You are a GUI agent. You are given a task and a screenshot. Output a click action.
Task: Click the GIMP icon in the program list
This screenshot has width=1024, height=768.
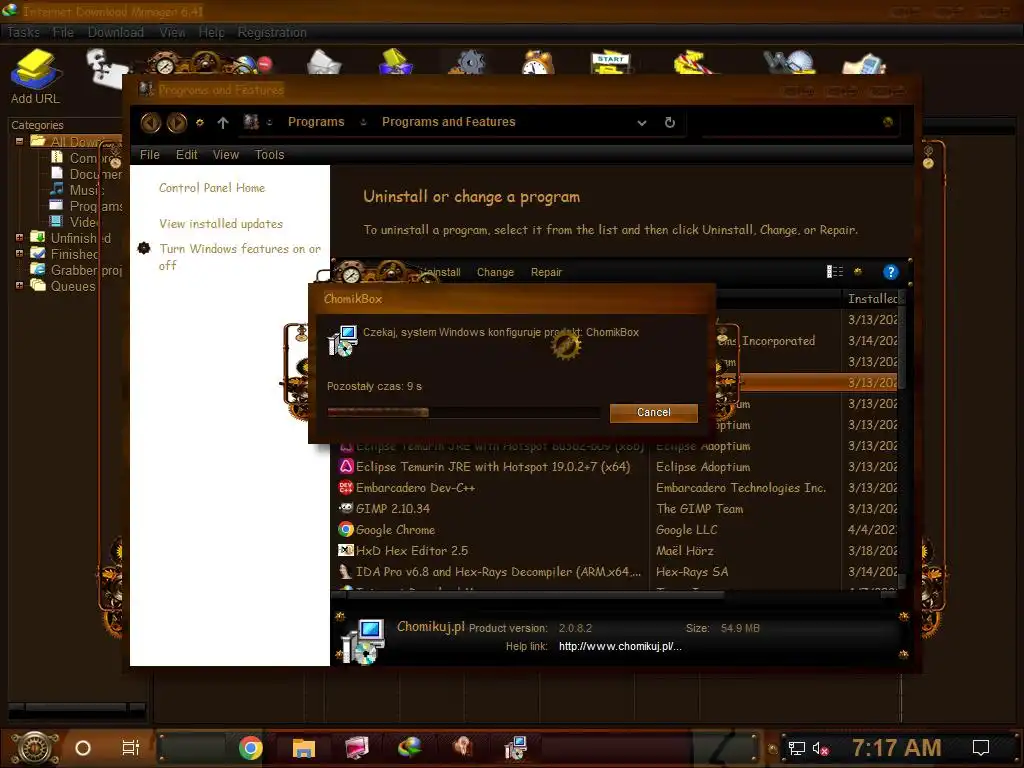tap(345, 508)
